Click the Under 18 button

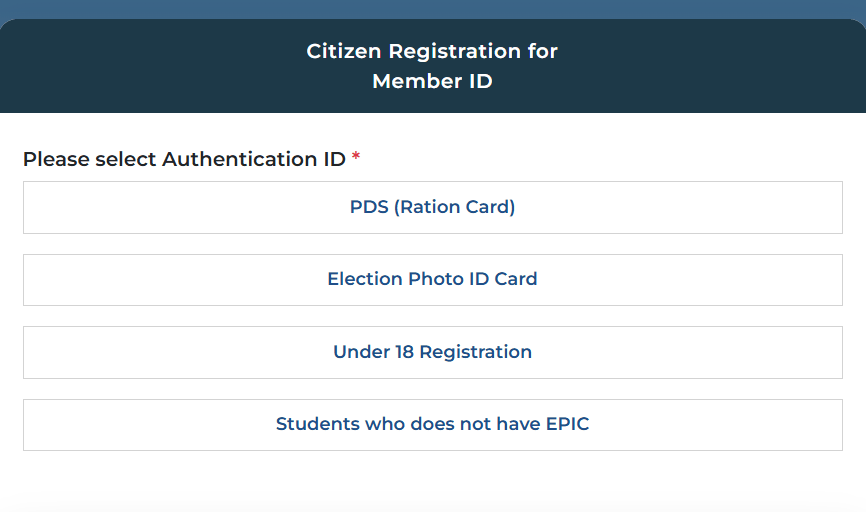pos(432,352)
